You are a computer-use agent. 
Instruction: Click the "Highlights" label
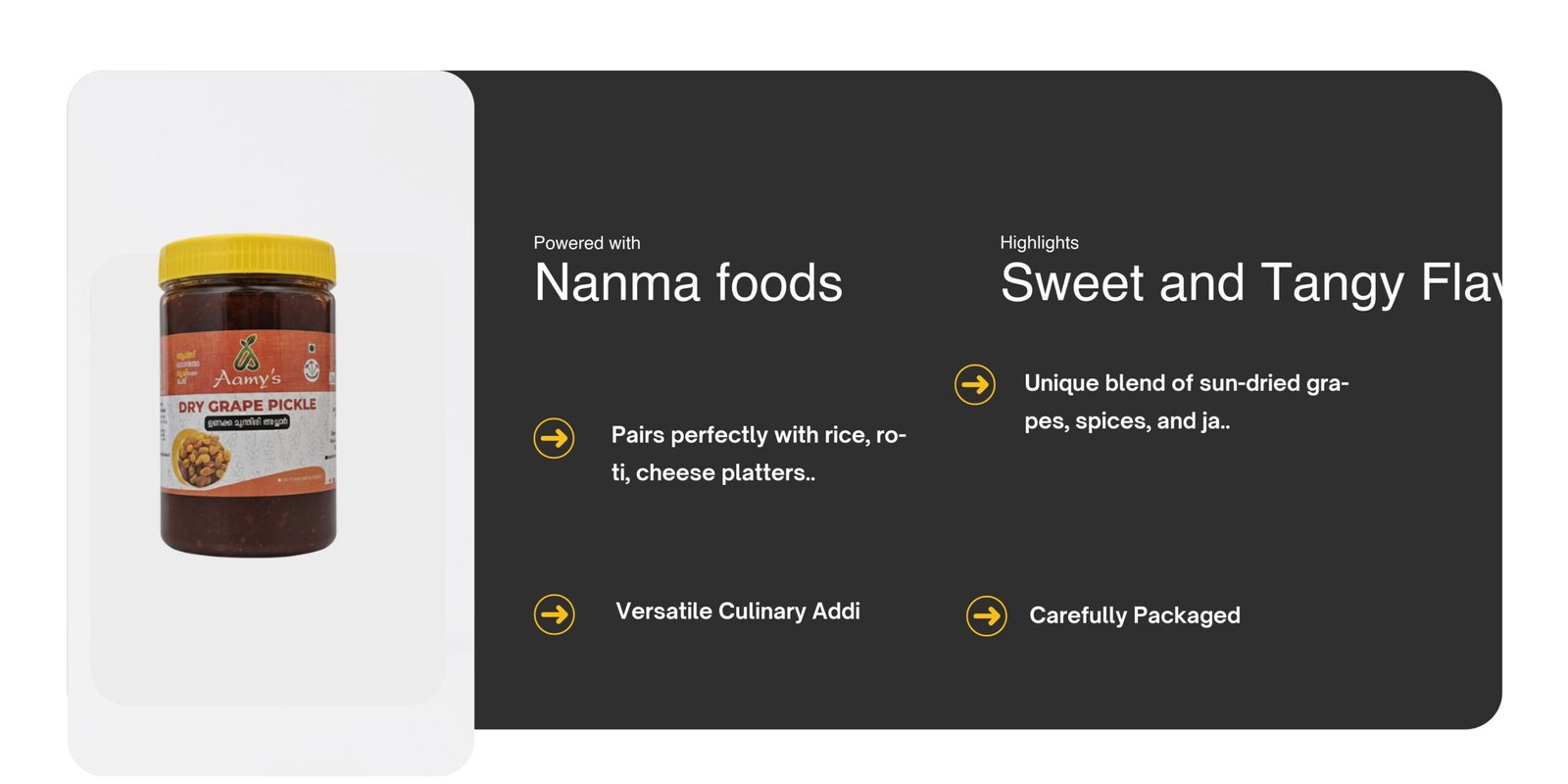click(x=1039, y=243)
